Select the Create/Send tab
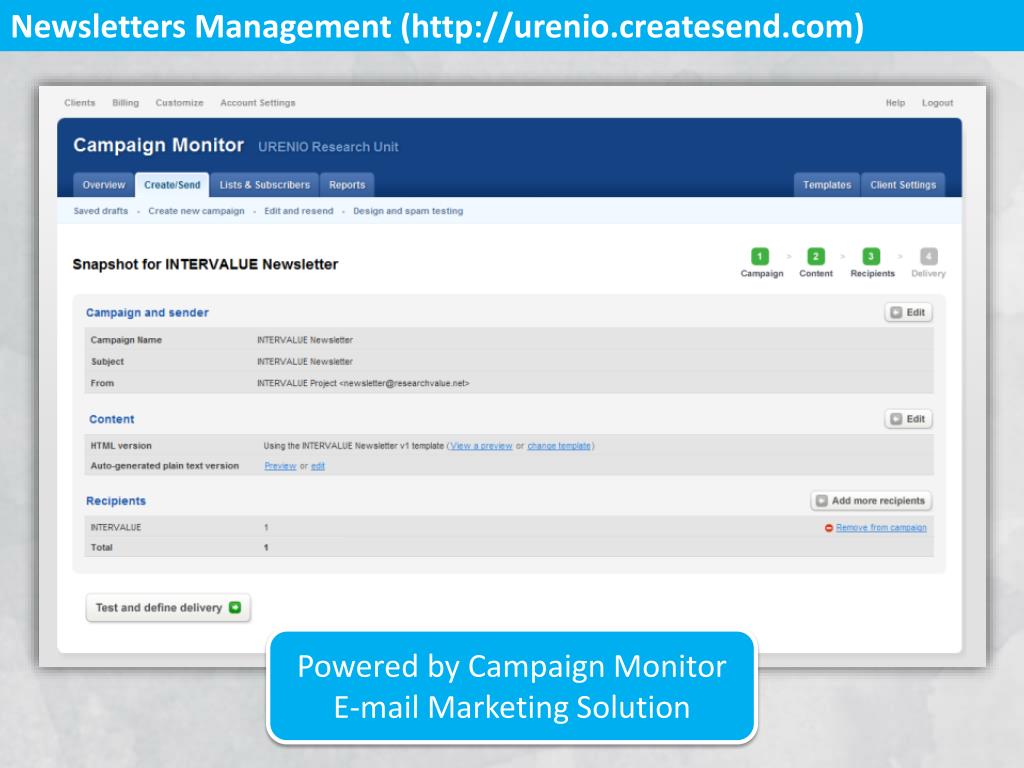Screen dimensions: 1024x768 (172, 185)
